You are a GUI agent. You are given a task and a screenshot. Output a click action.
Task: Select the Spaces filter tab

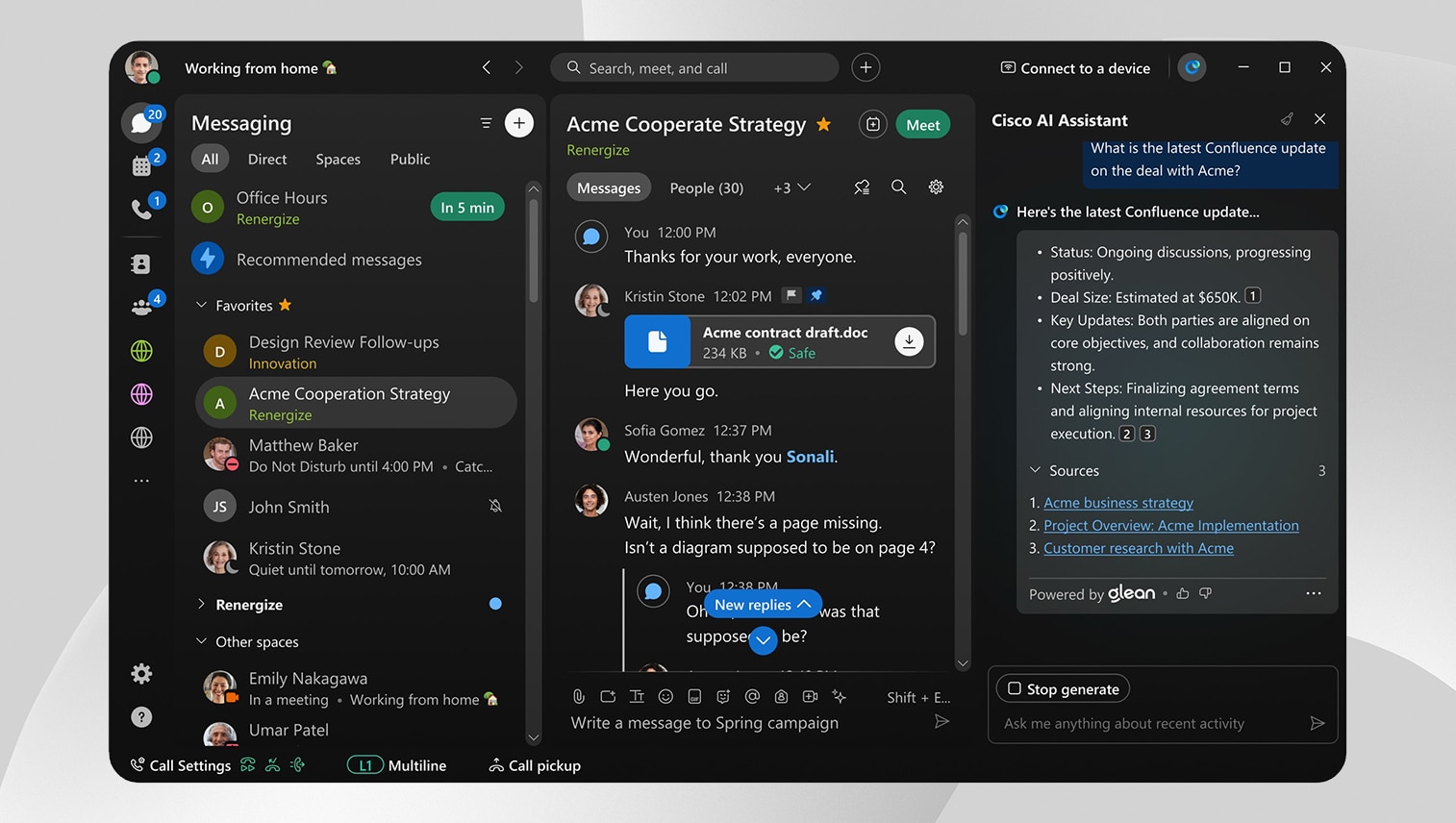click(339, 159)
